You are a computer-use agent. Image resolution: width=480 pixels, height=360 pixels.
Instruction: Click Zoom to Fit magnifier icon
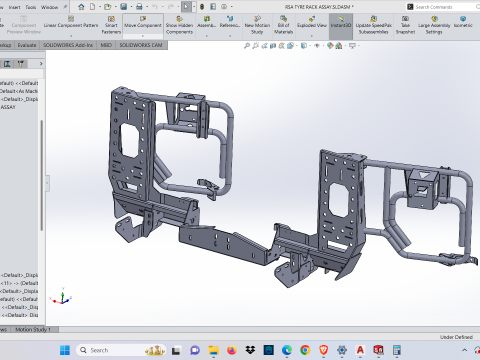click(247, 46)
